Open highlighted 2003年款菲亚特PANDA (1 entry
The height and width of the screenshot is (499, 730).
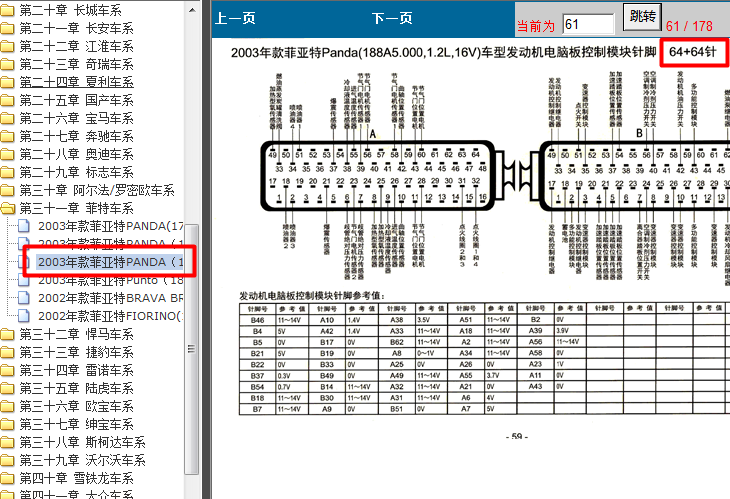pyautogui.click(x=111, y=262)
